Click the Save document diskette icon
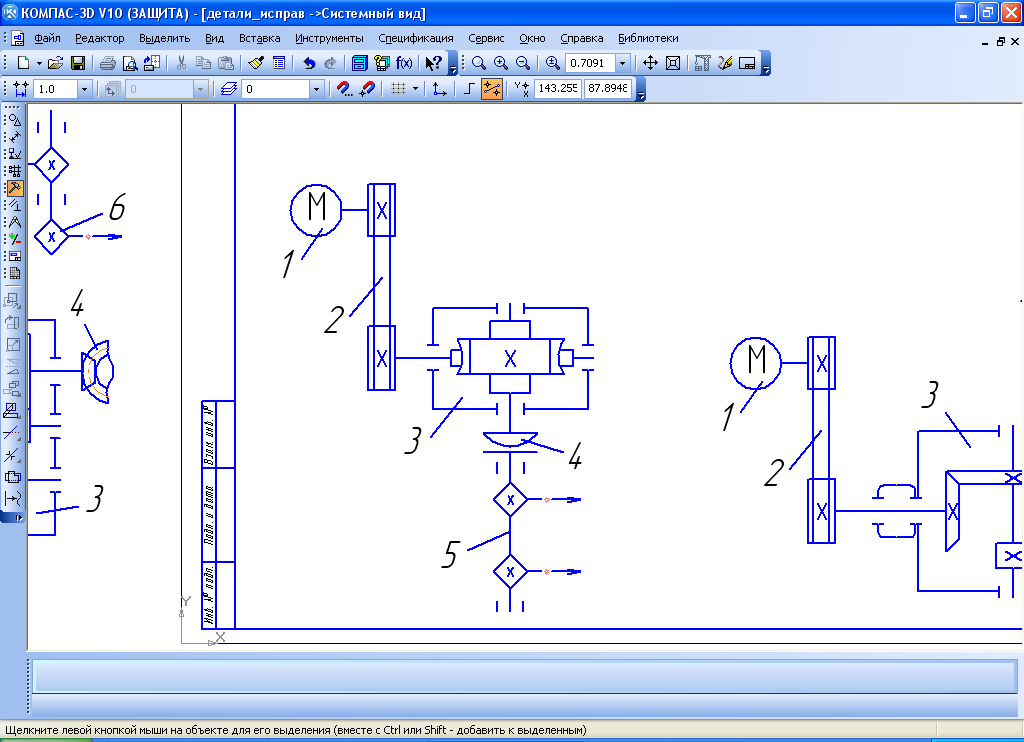 77,63
